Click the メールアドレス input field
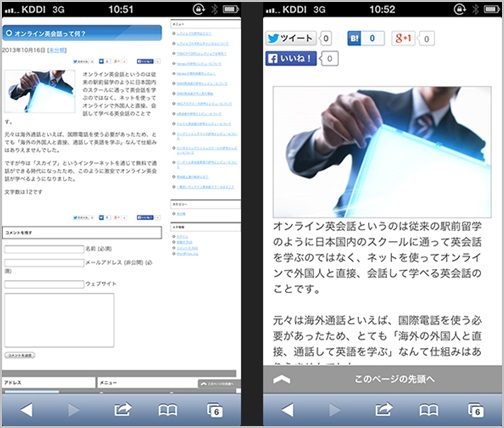Image resolution: width=504 pixels, height=428 pixels. pos(44,263)
